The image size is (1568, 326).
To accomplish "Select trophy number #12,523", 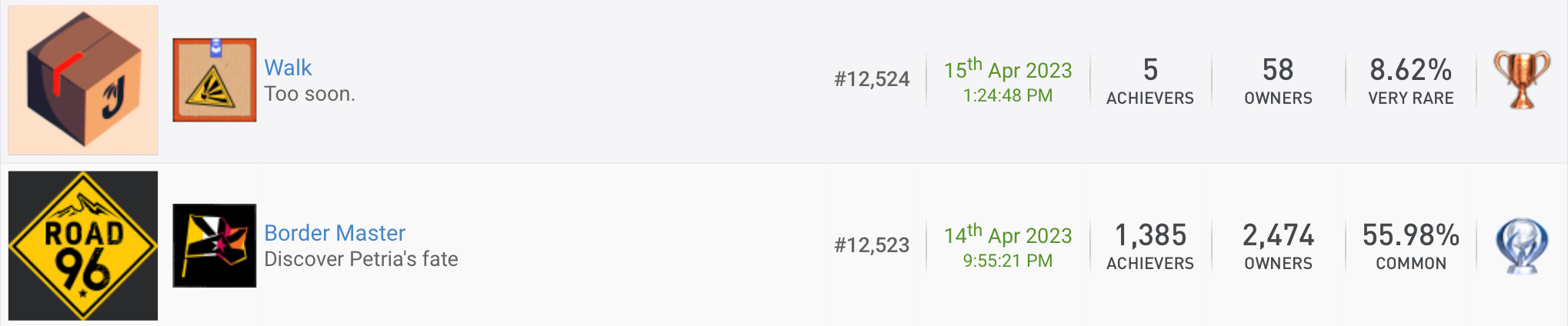I will 872,245.
